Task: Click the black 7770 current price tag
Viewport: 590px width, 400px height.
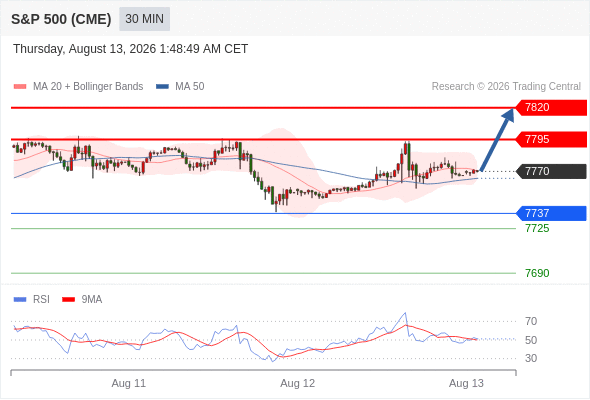Action: tap(551, 172)
